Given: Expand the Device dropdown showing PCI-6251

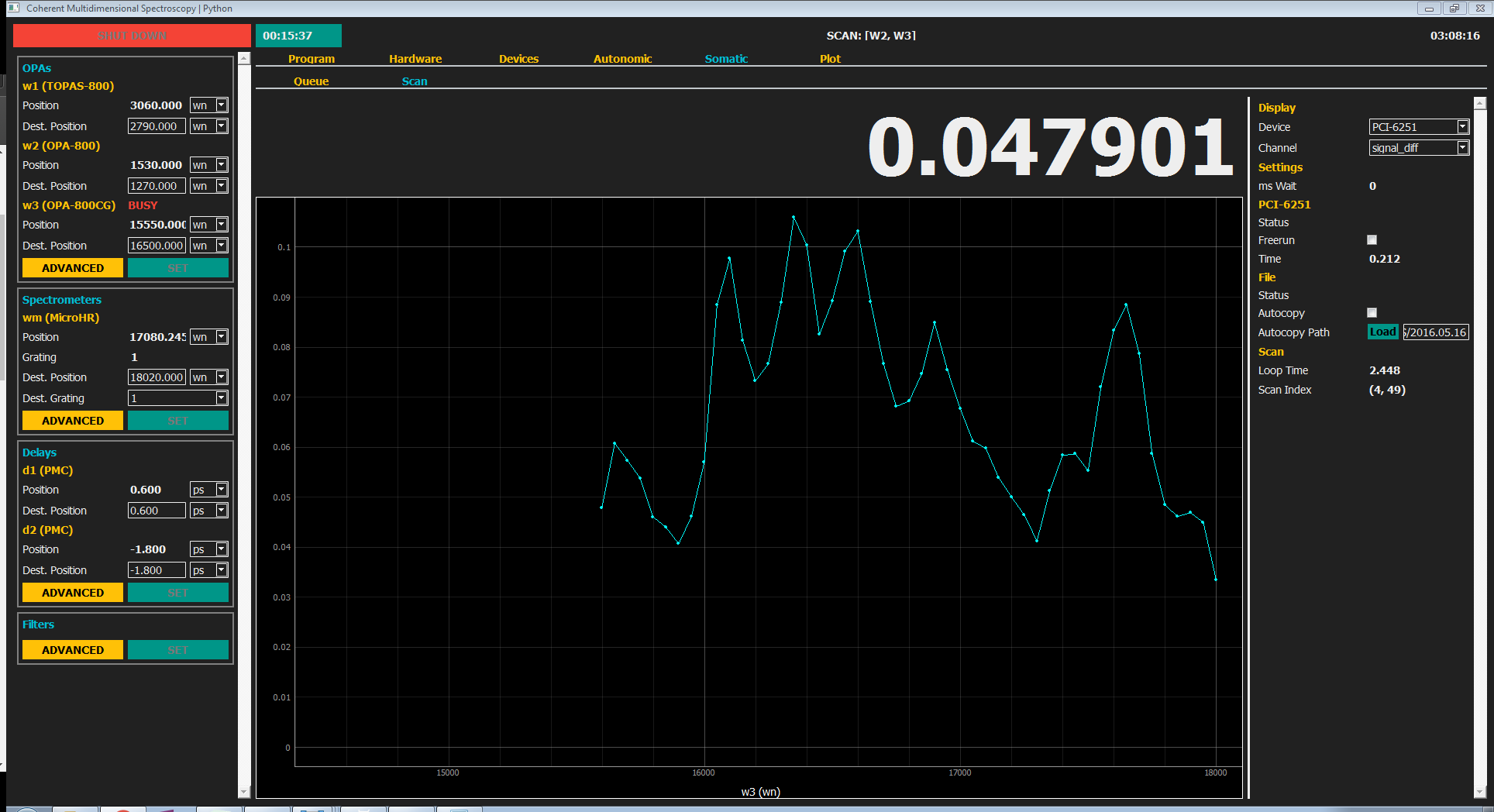Looking at the screenshot, I should [1462, 127].
